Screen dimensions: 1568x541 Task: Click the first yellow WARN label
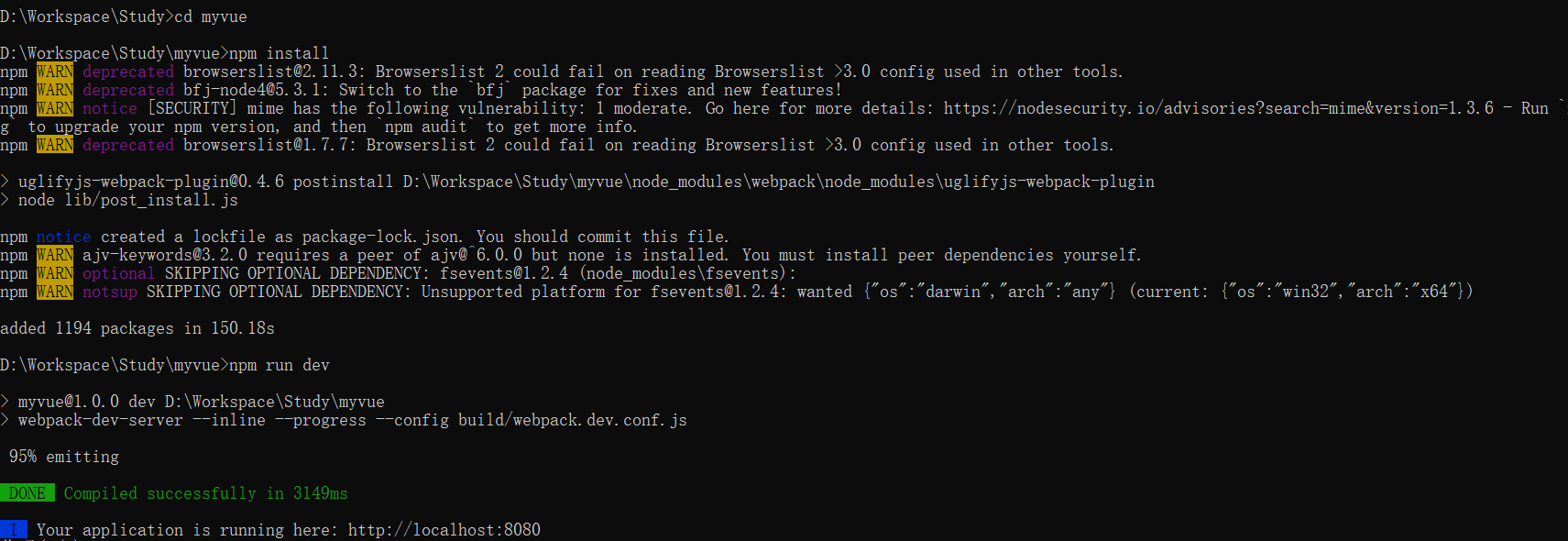[x=55, y=72]
